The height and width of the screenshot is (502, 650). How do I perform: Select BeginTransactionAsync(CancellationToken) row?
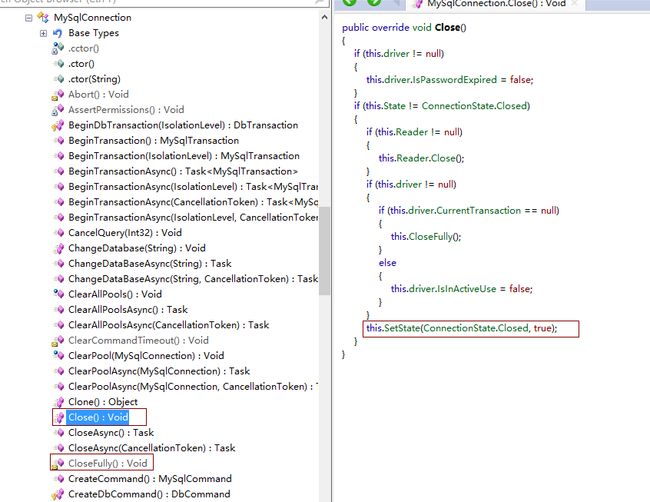tap(193, 202)
